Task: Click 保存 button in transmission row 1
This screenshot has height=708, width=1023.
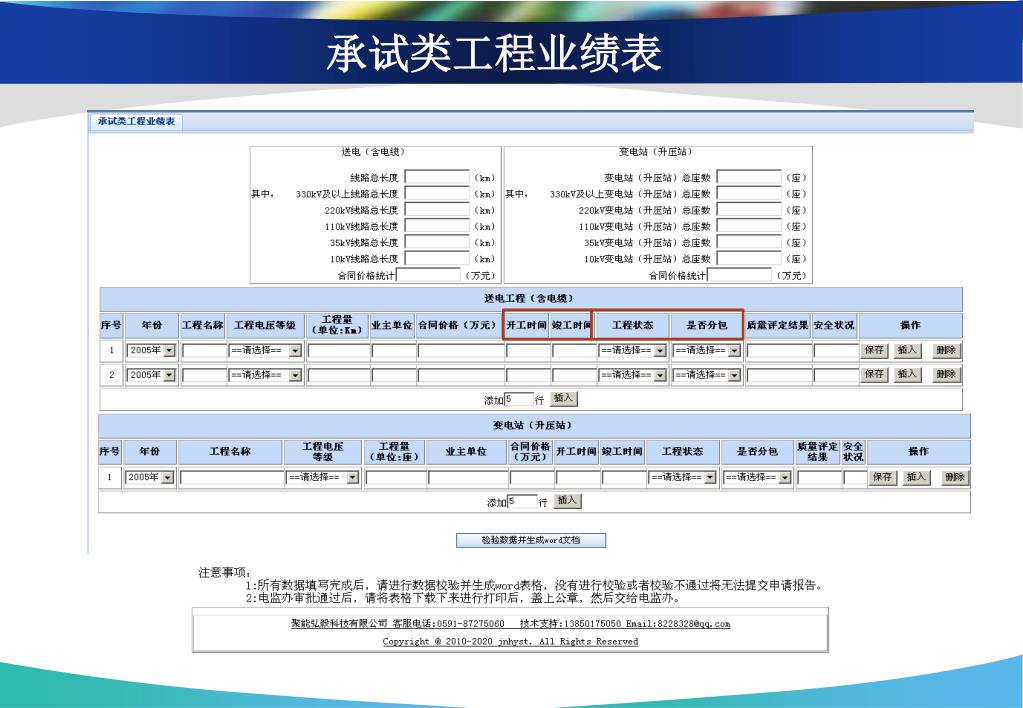Action: pos(874,351)
